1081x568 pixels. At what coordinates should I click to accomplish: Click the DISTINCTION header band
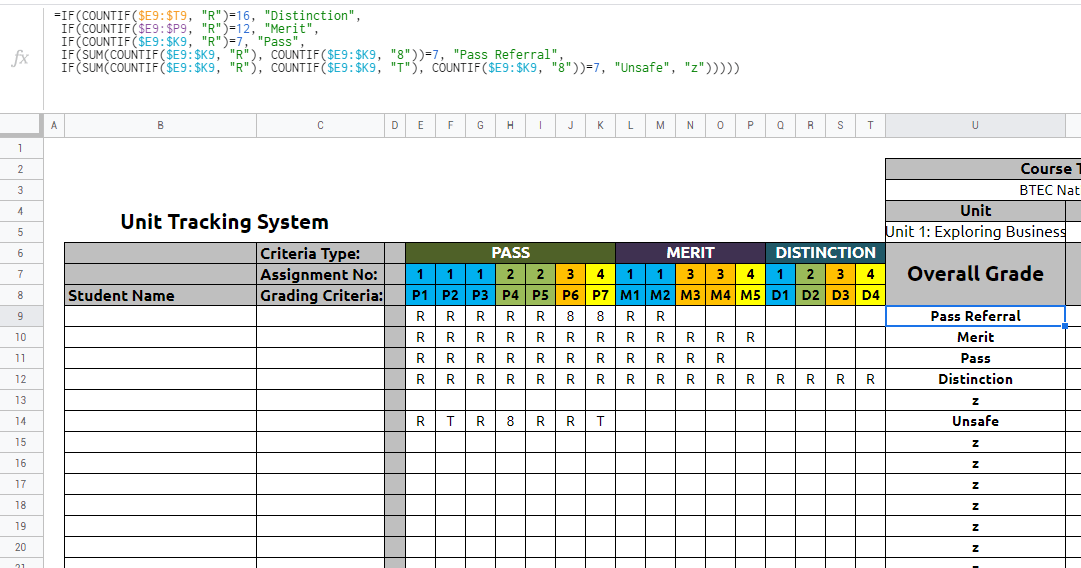(825, 253)
